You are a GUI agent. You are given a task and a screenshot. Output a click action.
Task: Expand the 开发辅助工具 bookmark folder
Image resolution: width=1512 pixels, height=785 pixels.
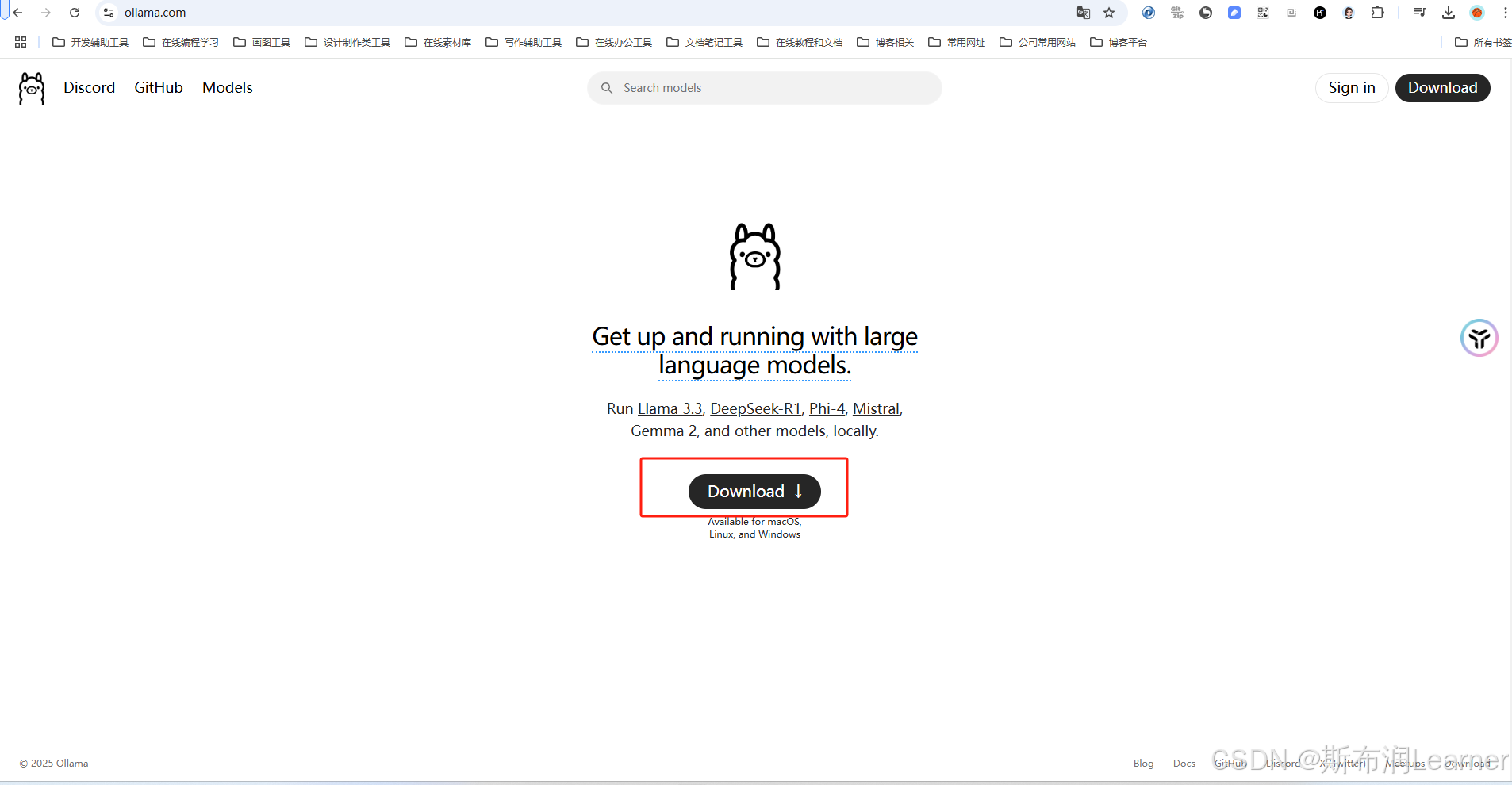[x=90, y=42]
